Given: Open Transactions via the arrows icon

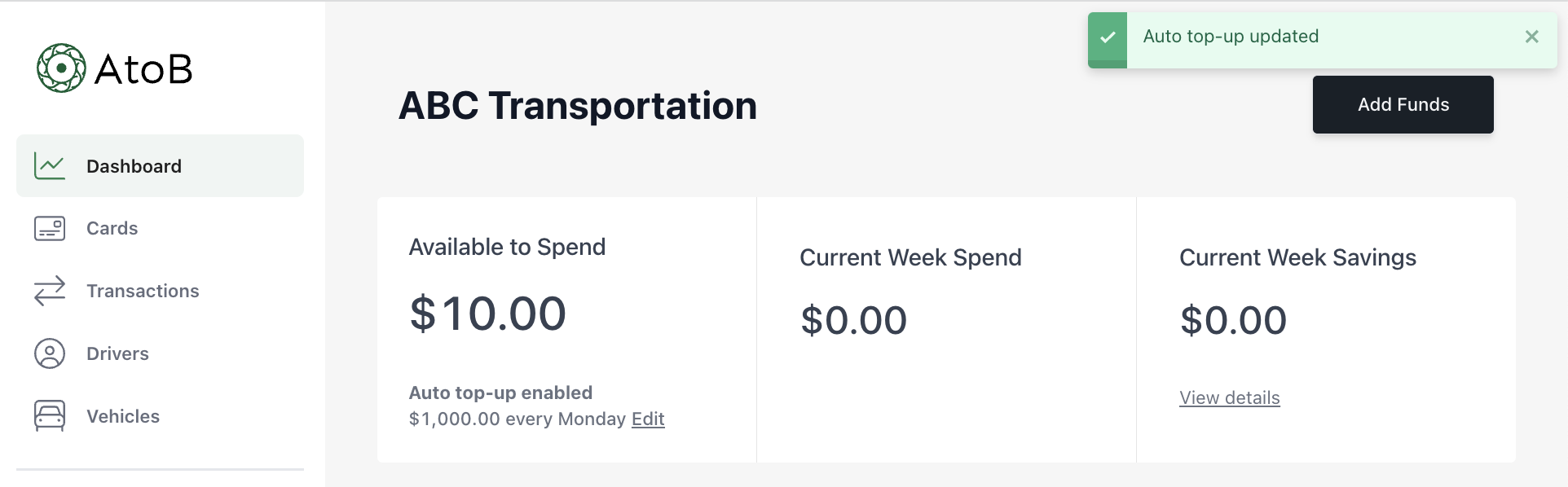Looking at the screenshot, I should click(x=49, y=291).
